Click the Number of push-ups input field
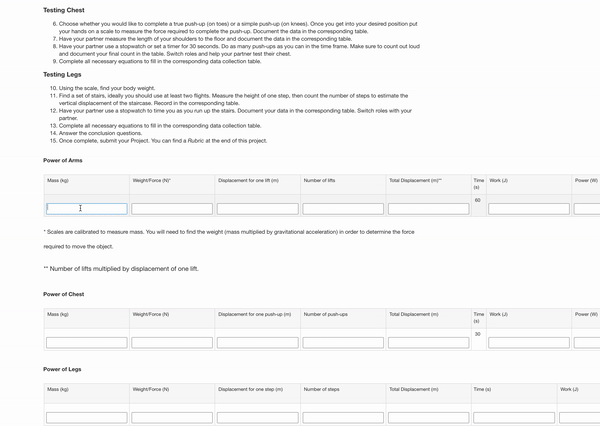This screenshot has height=426, width=600. (x=343, y=343)
